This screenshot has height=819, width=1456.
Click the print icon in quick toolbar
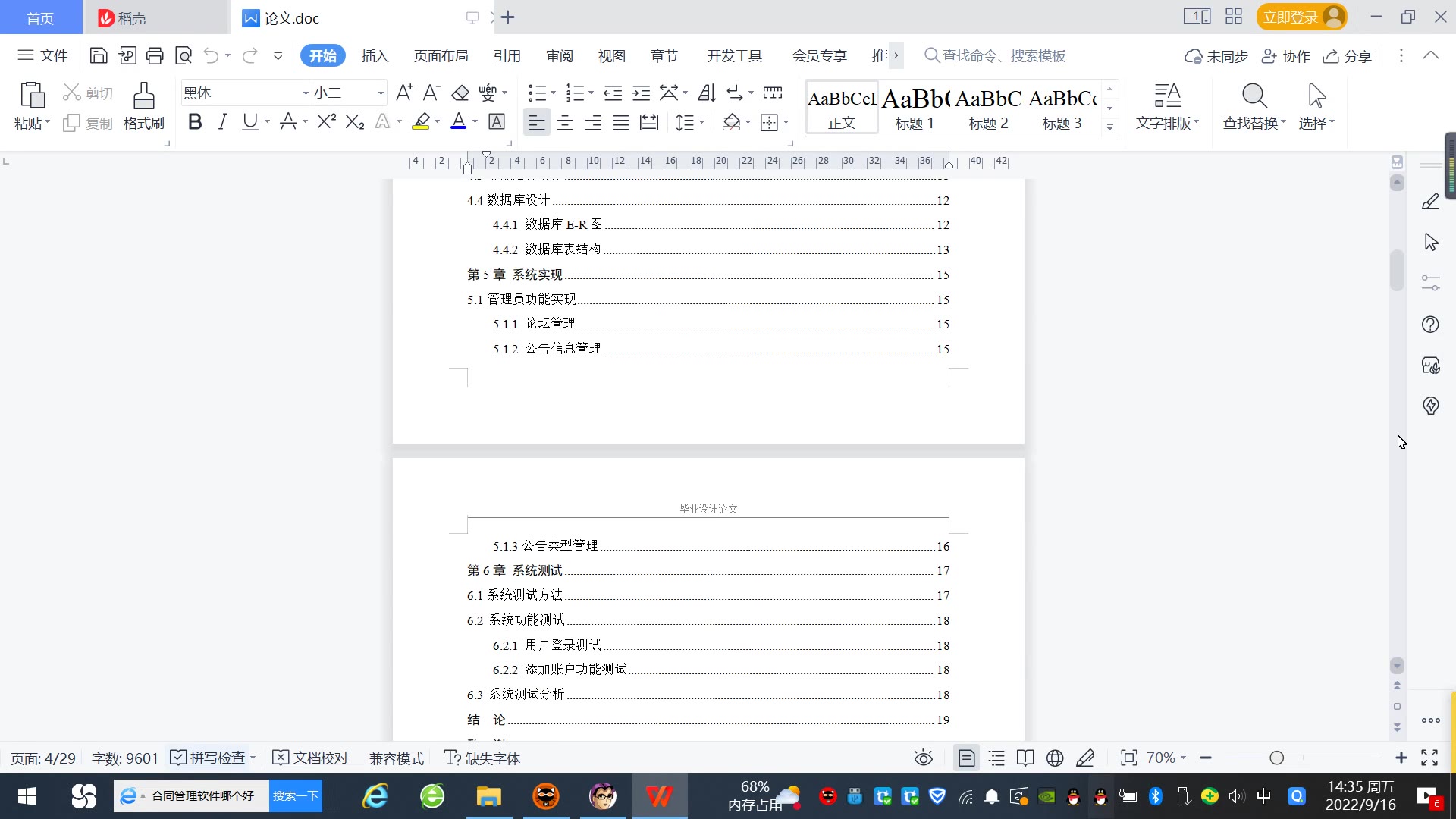tap(155, 55)
